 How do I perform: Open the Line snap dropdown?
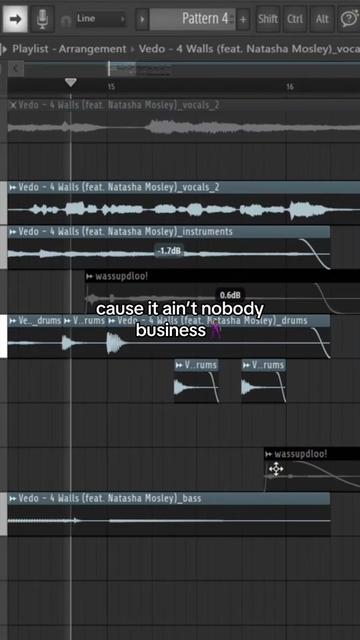point(100,19)
